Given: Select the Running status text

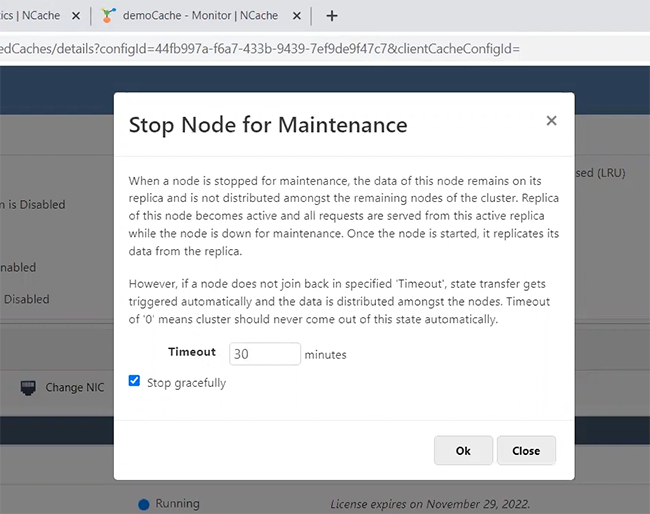Looking at the screenshot, I should pyautogui.click(x=177, y=504).
